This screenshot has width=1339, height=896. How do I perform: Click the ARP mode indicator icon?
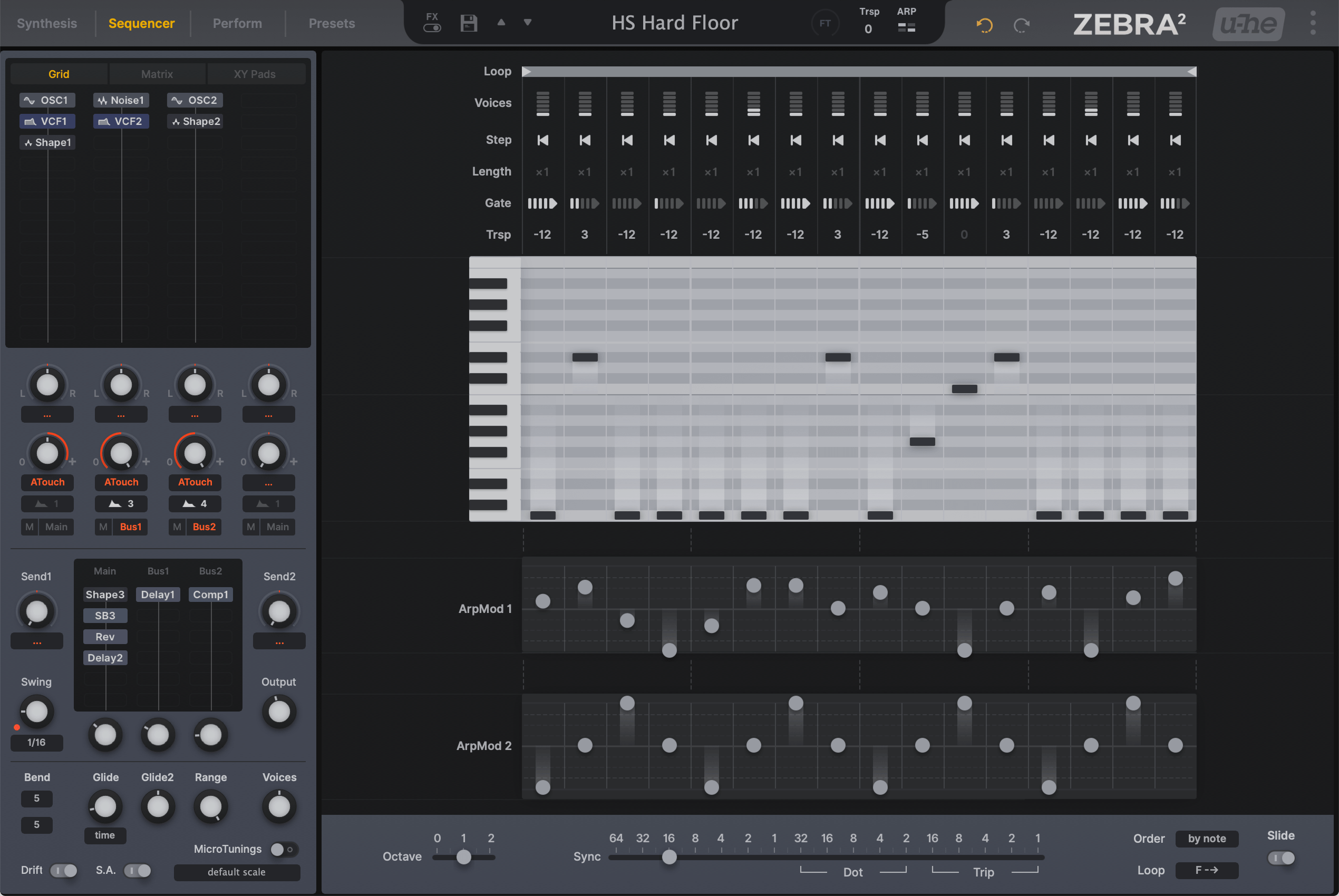906,27
